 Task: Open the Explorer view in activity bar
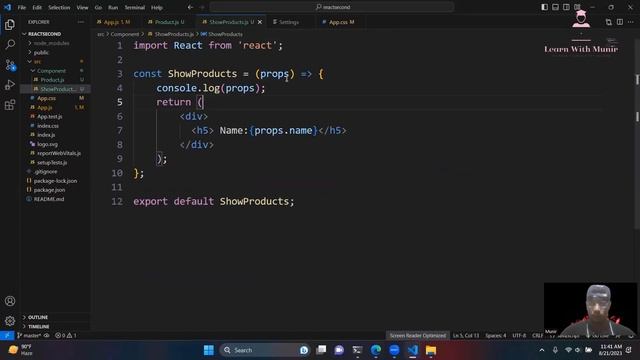click(x=10, y=24)
